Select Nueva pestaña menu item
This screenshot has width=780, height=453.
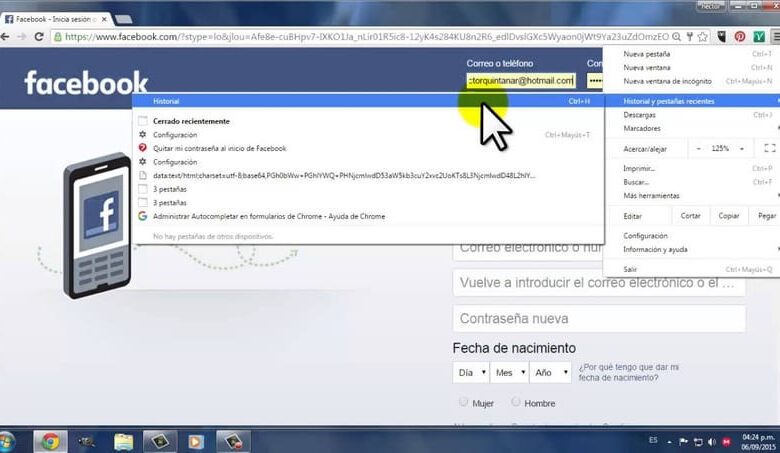[691, 54]
